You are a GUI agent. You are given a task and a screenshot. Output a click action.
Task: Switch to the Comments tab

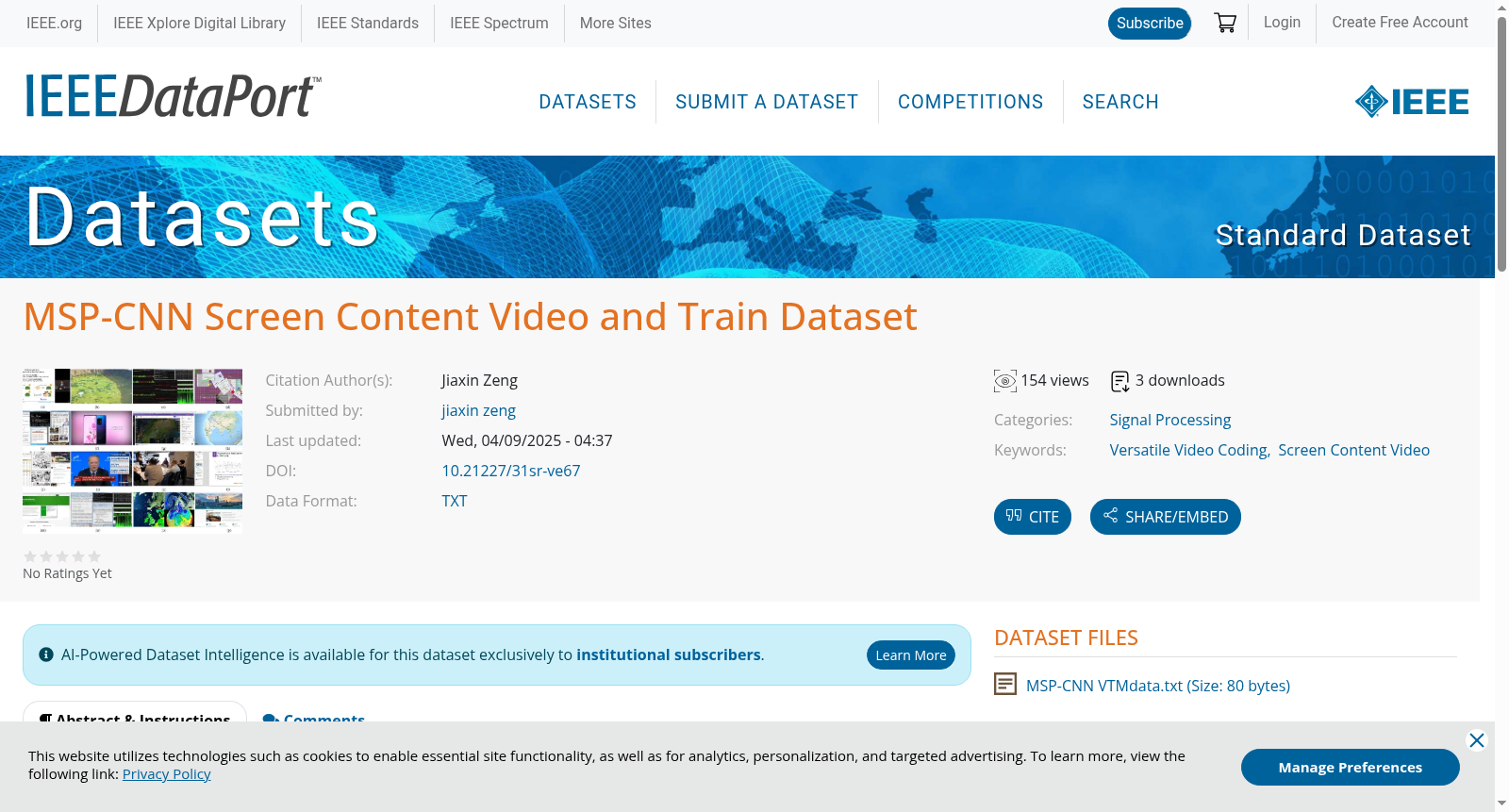point(314,718)
